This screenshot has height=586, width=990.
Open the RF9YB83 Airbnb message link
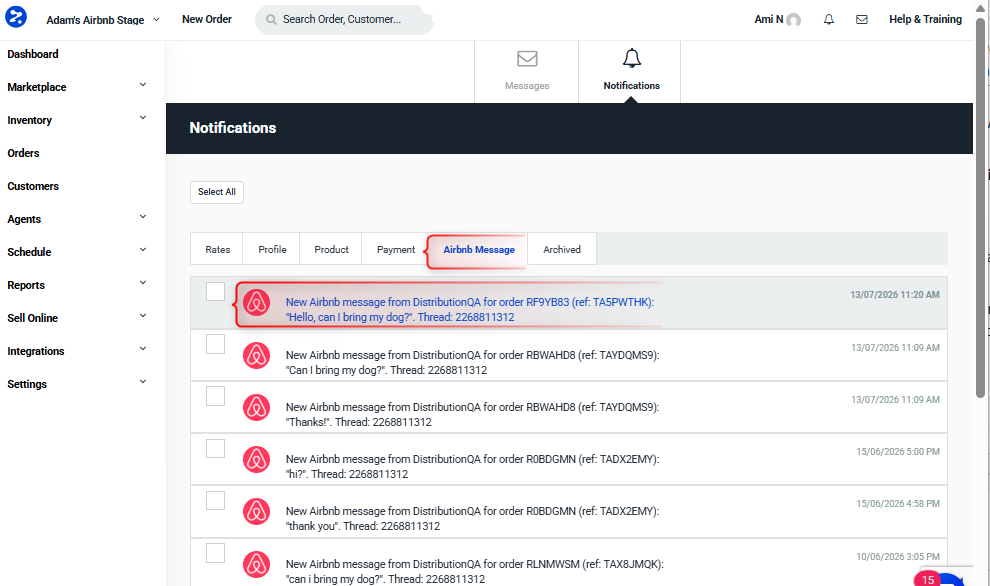click(x=470, y=309)
